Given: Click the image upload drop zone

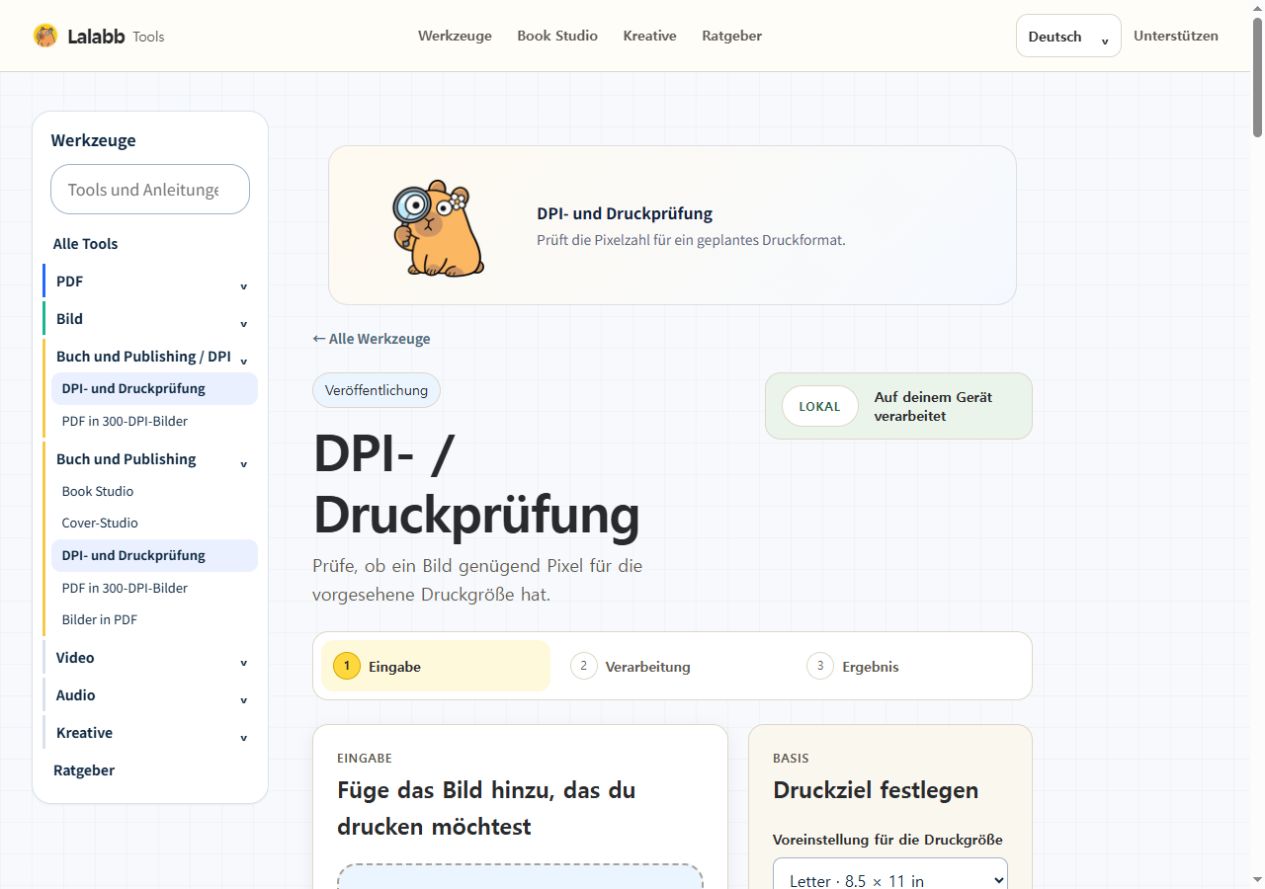Looking at the screenshot, I should click(x=520, y=876).
